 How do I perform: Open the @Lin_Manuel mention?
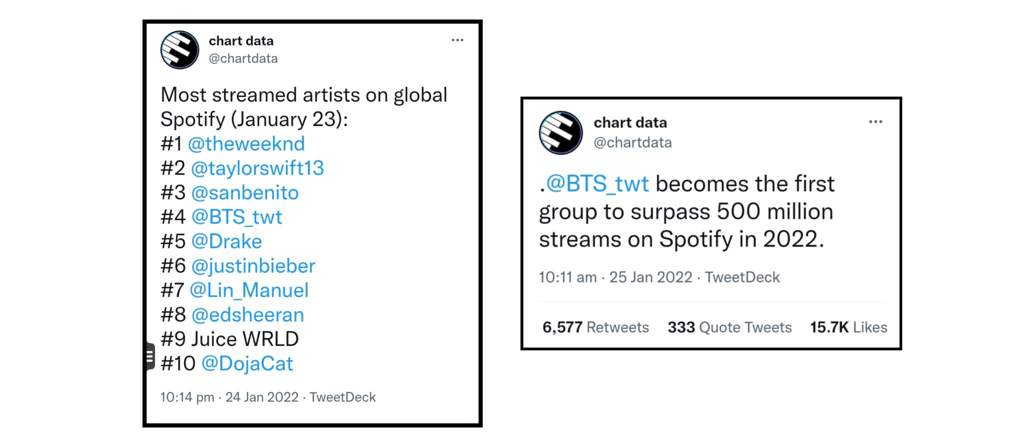pos(249,290)
